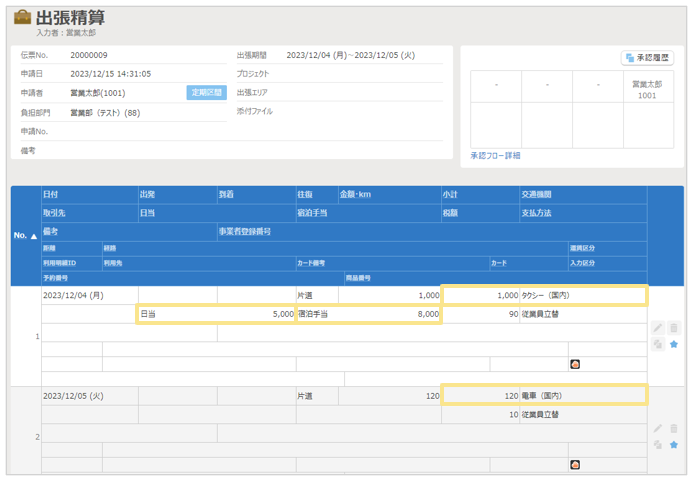695x480 pixels.
Task: Click the orange receipt icon in row 1
Action: (x=575, y=364)
